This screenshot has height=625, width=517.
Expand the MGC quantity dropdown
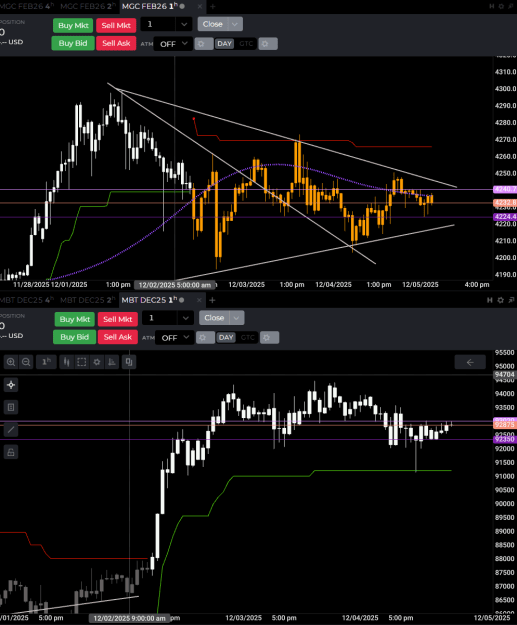click(x=184, y=24)
